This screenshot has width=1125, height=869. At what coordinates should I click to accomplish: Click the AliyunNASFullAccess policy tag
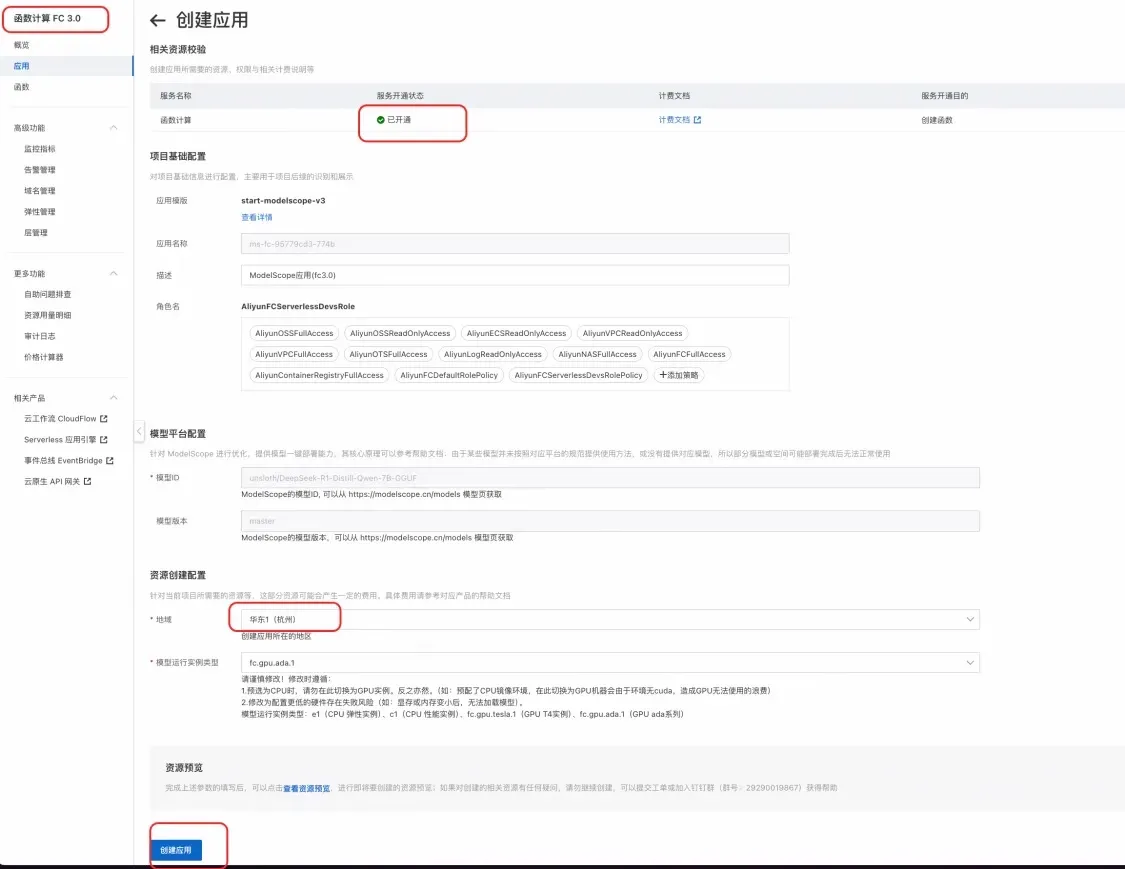point(598,354)
